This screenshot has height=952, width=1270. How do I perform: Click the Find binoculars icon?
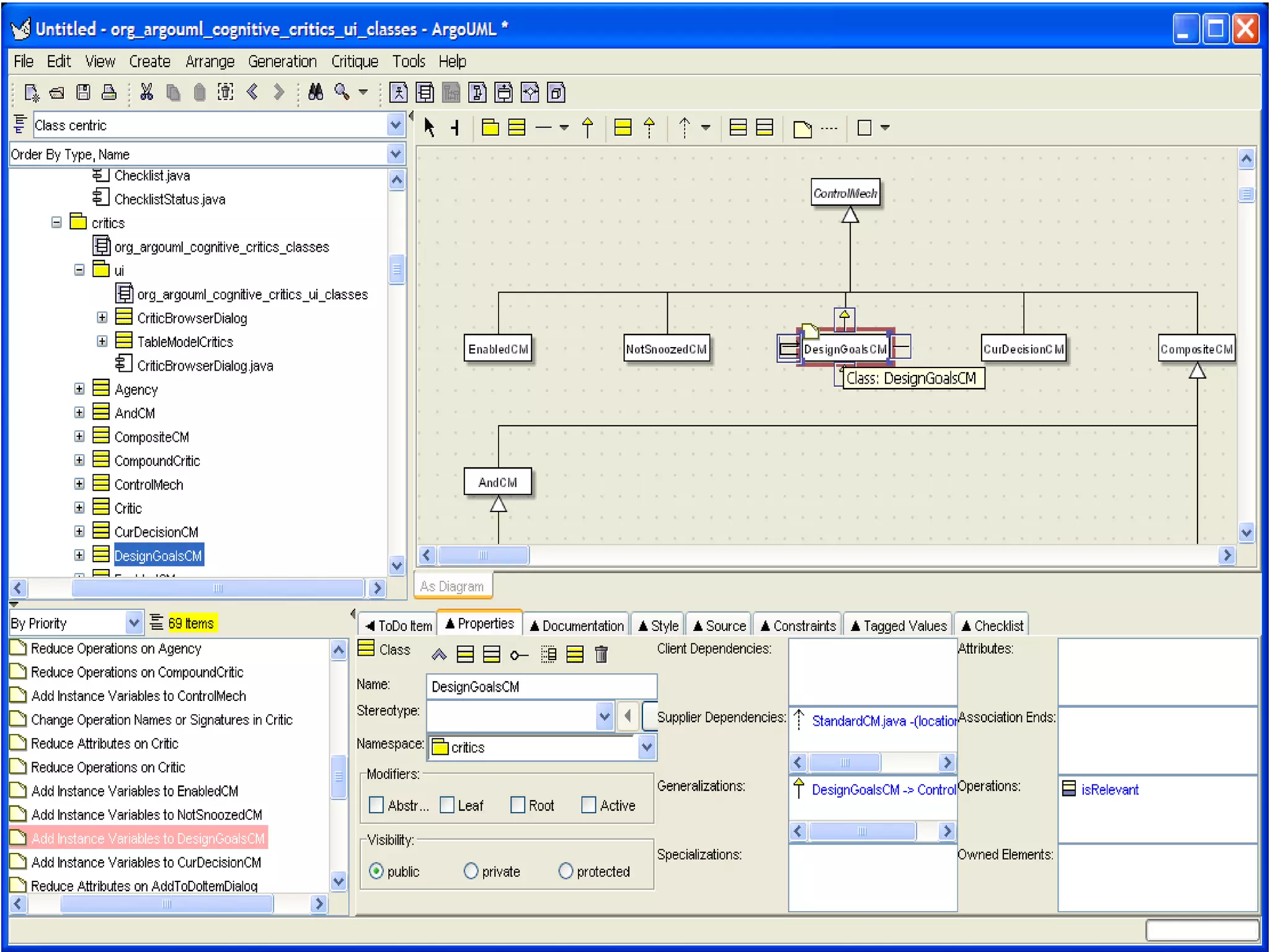tap(316, 93)
